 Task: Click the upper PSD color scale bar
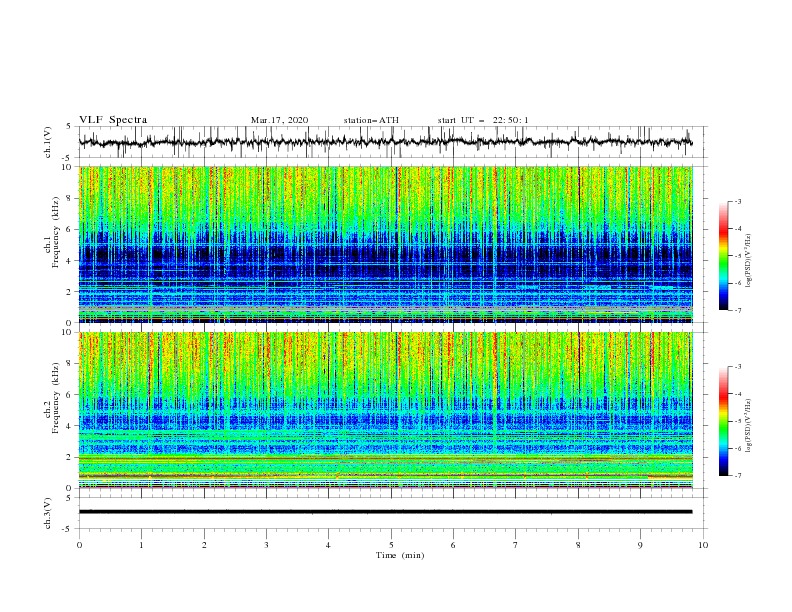click(723, 256)
